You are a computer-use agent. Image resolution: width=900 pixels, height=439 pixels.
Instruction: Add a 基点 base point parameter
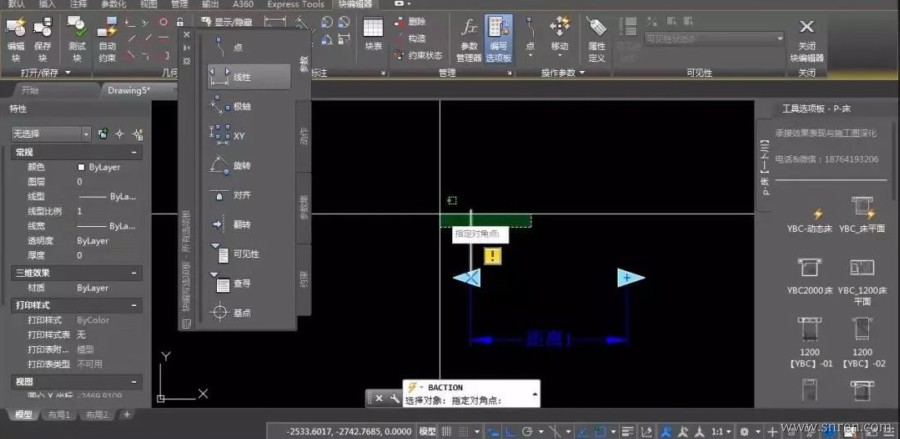click(231, 313)
